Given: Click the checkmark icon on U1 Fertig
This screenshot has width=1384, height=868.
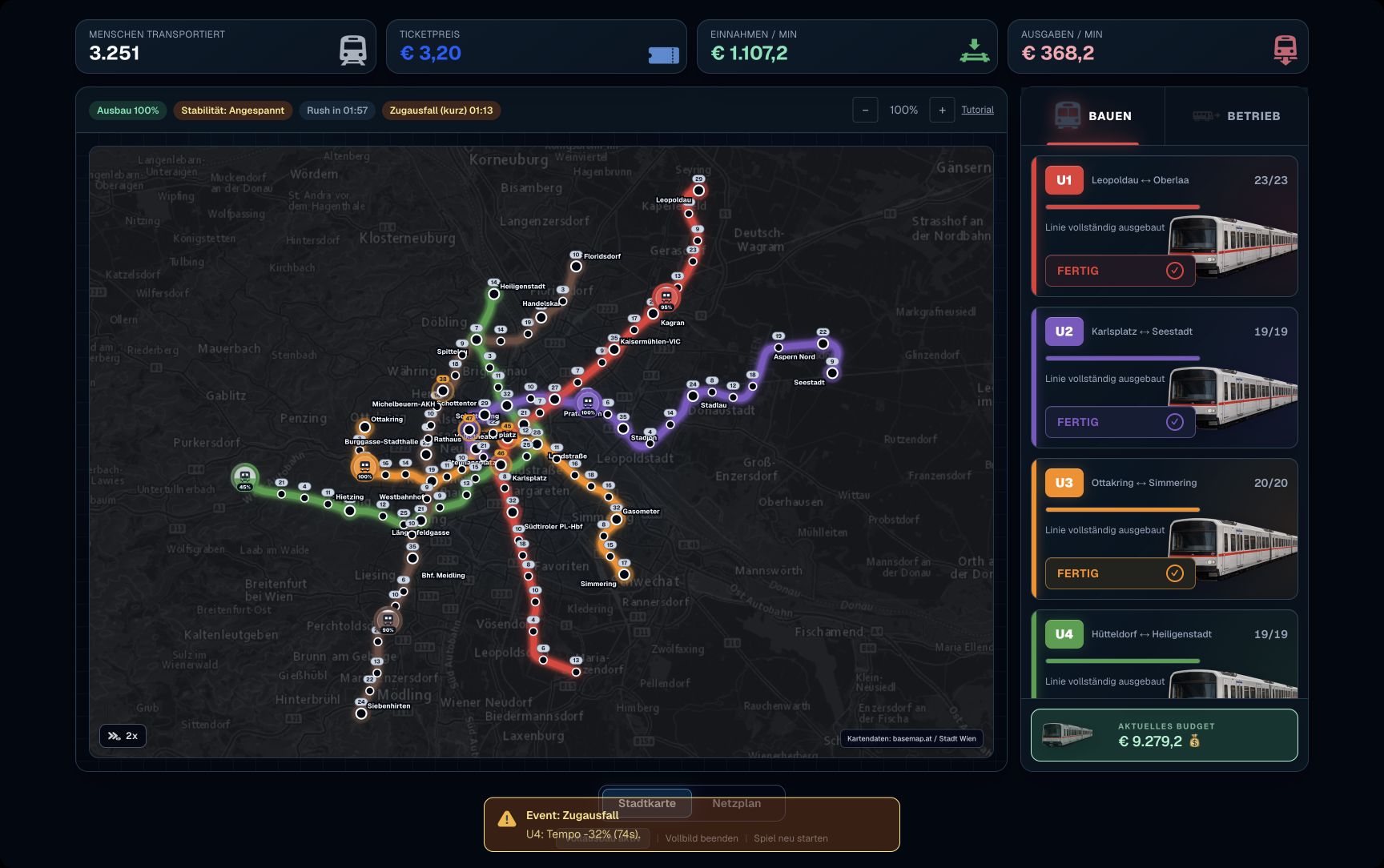Looking at the screenshot, I should [x=1174, y=271].
